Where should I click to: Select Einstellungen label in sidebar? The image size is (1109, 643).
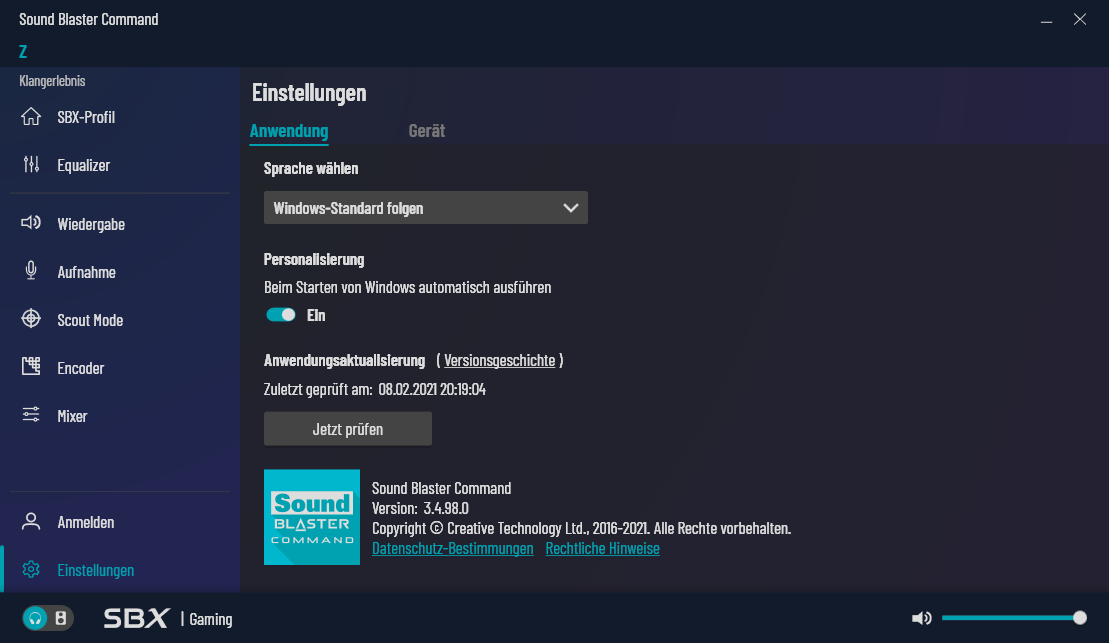coord(95,570)
